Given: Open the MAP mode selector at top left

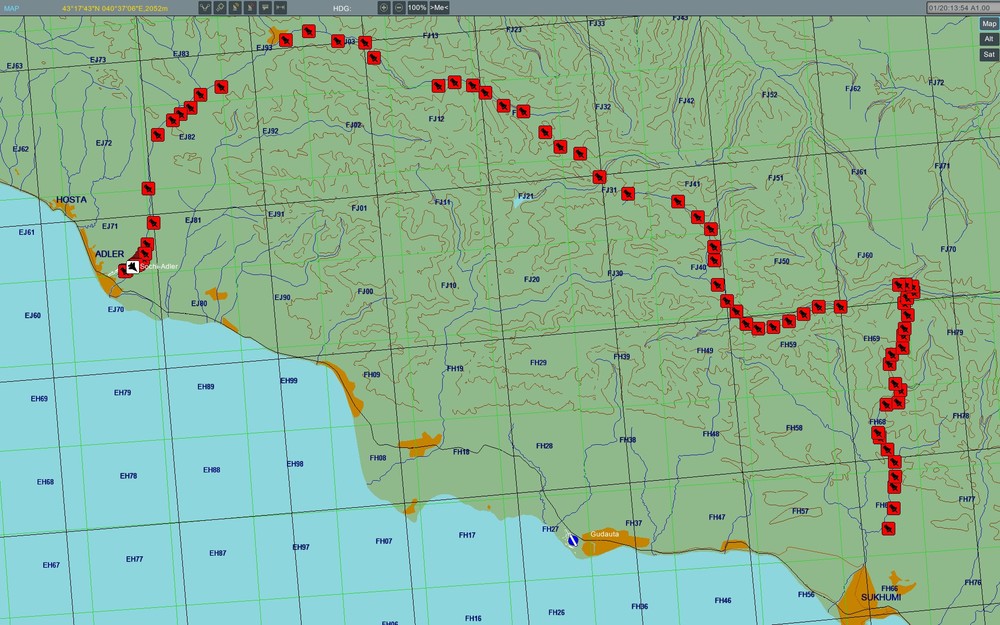Looking at the screenshot, I should click(14, 7).
